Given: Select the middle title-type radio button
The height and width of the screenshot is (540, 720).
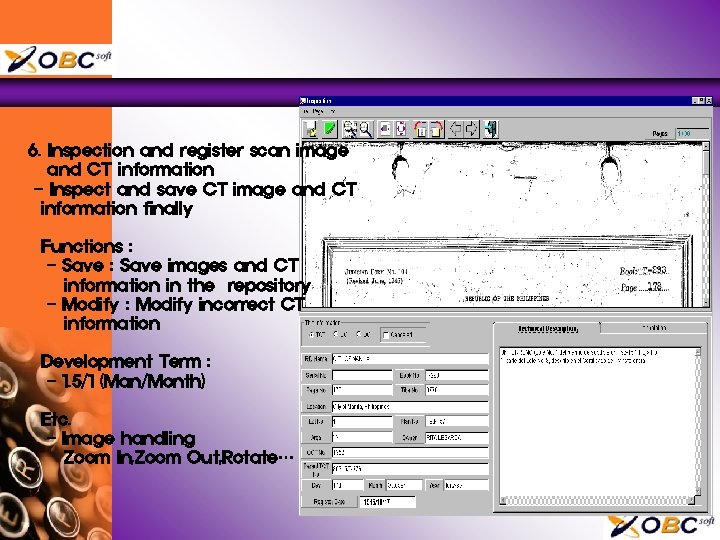Looking at the screenshot, I should click(336, 335).
